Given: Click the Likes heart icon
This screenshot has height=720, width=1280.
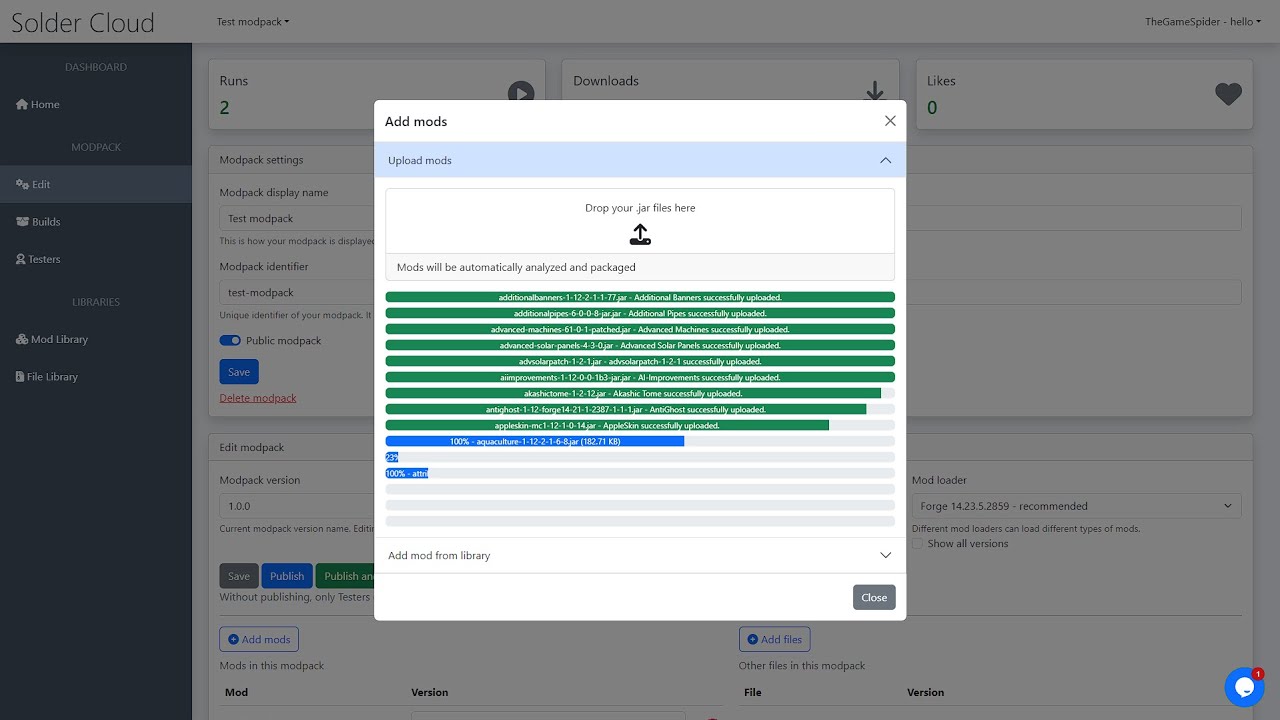Looking at the screenshot, I should [1228, 94].
